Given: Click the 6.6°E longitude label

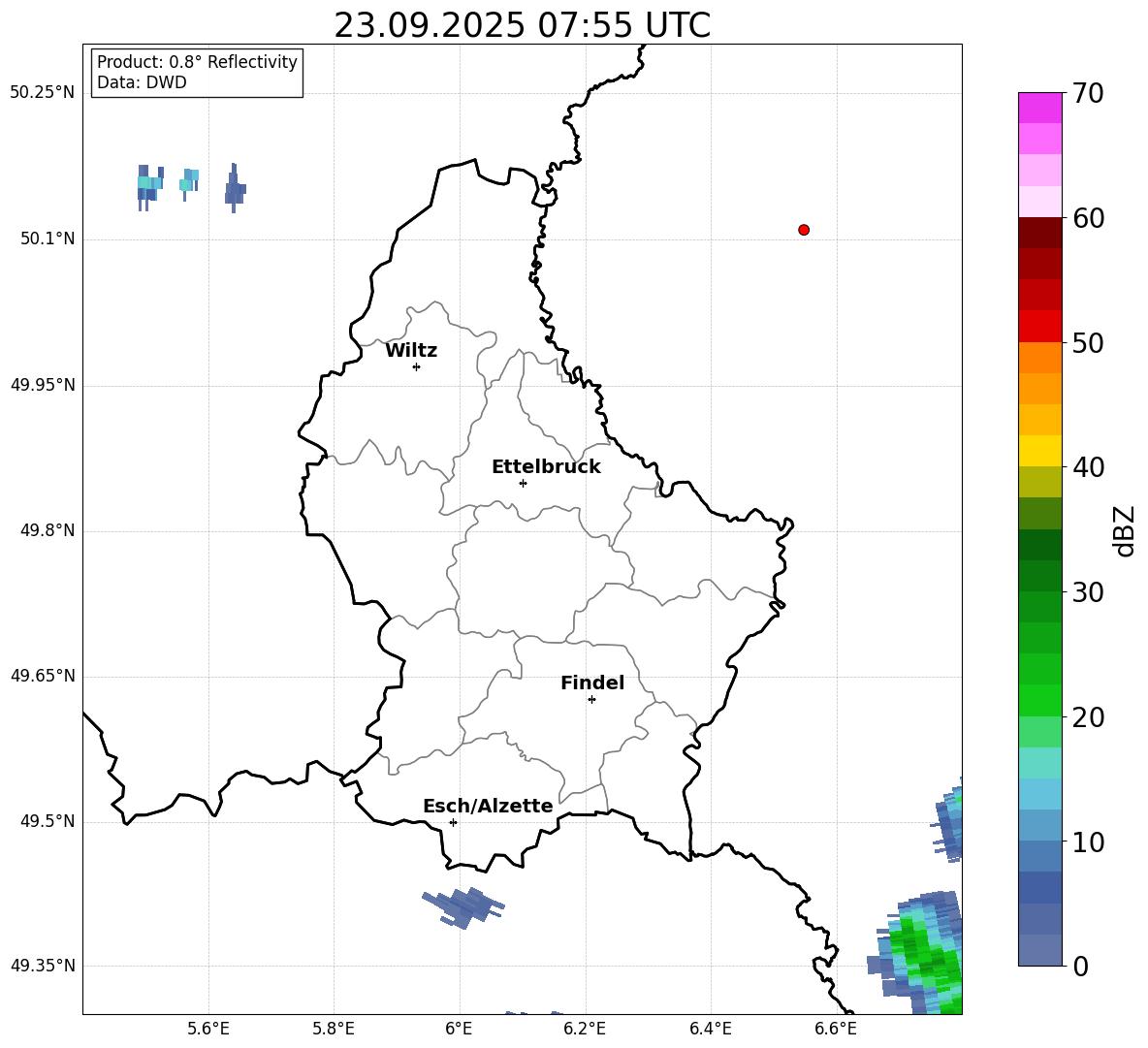Looking at the screenshot, I should pos(836,1029).
